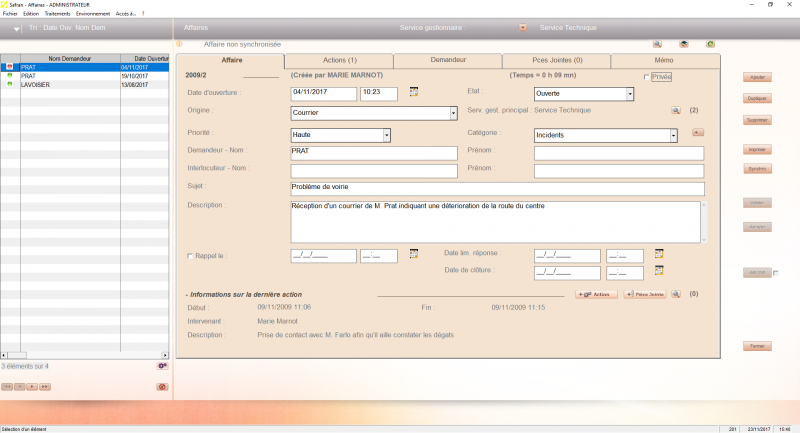Open the Origine dropdown showing Courrier
The width and height of the screenshot is (800, 433).
click(453, 113)
